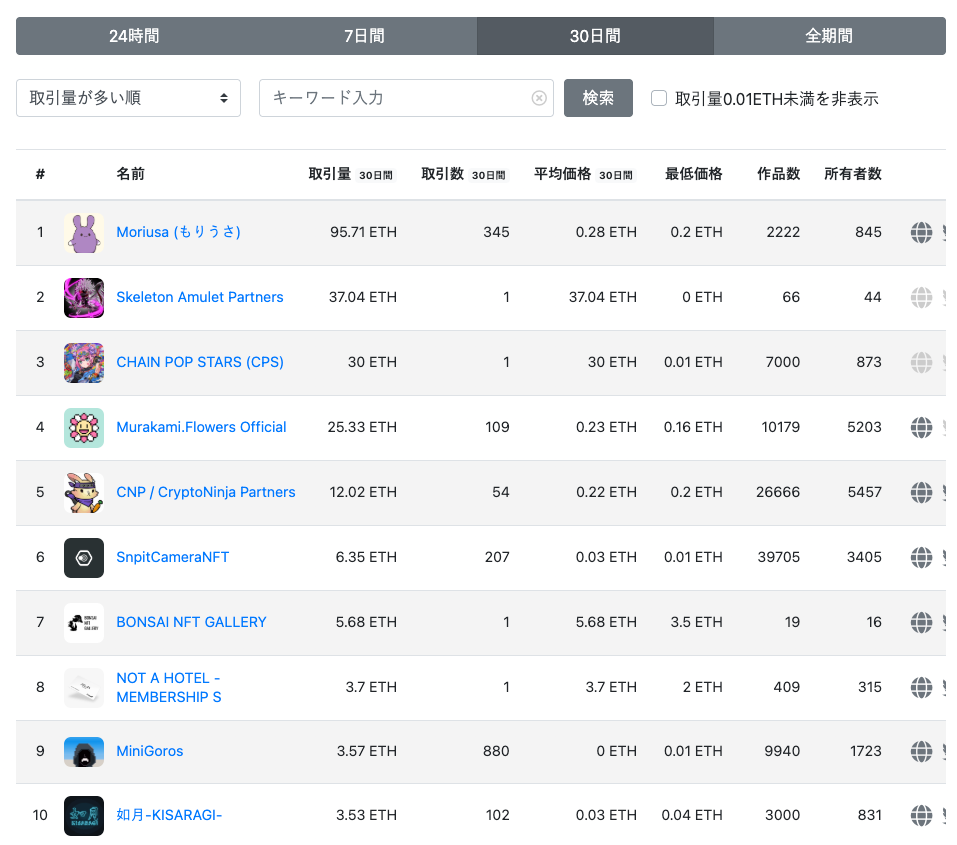
Task: Click the Moriusa purple rabbit thumbnail
Action: point(84,233)
